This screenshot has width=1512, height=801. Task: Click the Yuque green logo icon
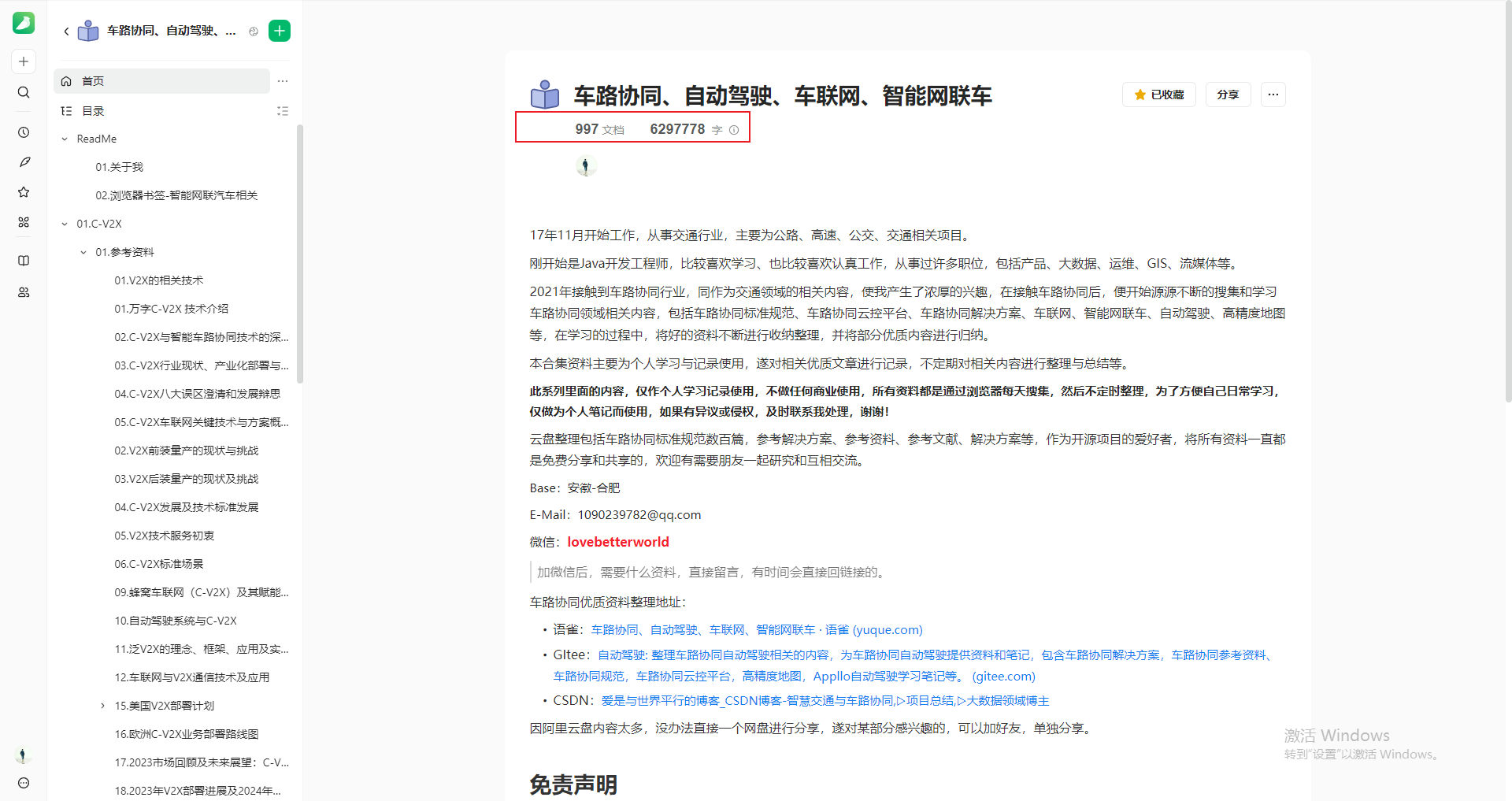24,23
